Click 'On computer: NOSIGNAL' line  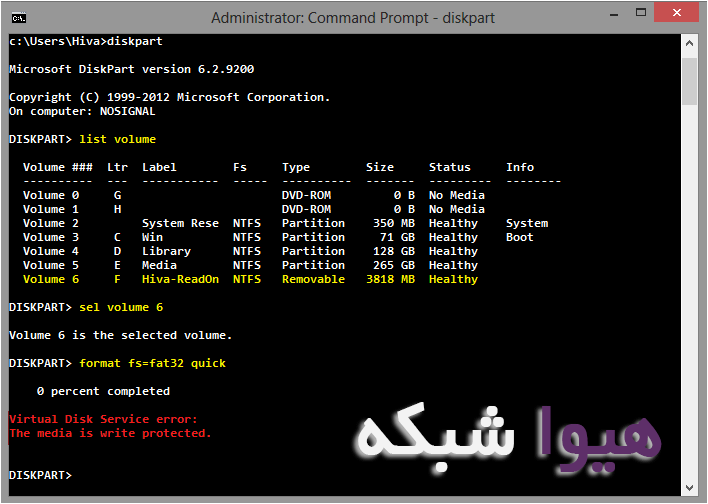(x=82, y=111)
